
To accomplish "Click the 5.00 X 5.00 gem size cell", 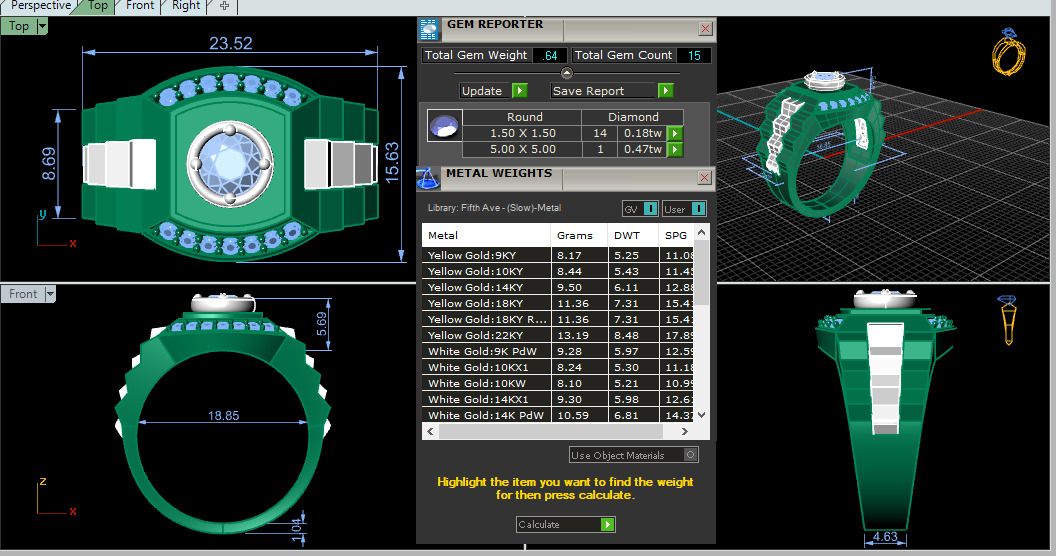I will [523, 149].
